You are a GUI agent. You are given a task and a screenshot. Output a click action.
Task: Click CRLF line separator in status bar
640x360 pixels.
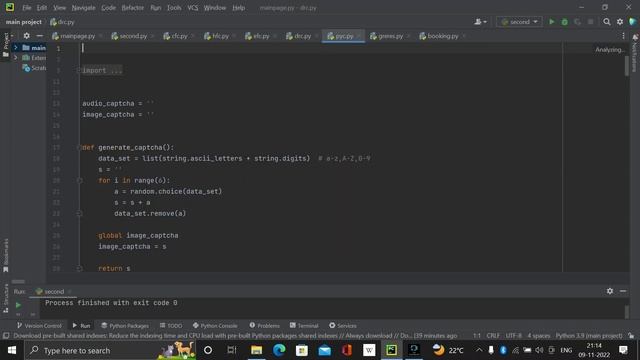tap(493, 336)
